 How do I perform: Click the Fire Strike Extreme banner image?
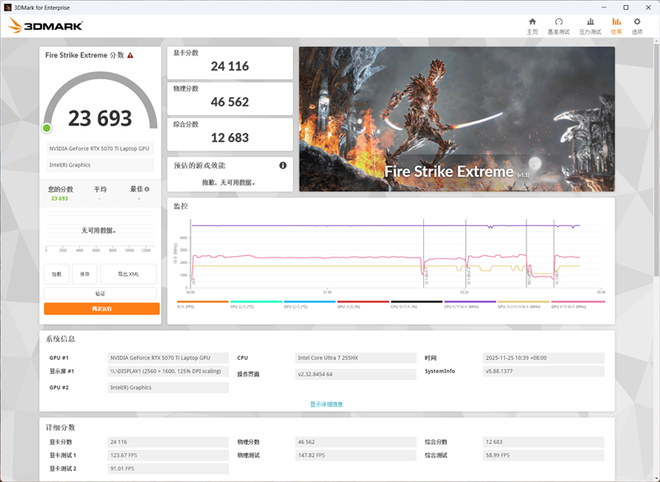[456, 118]
